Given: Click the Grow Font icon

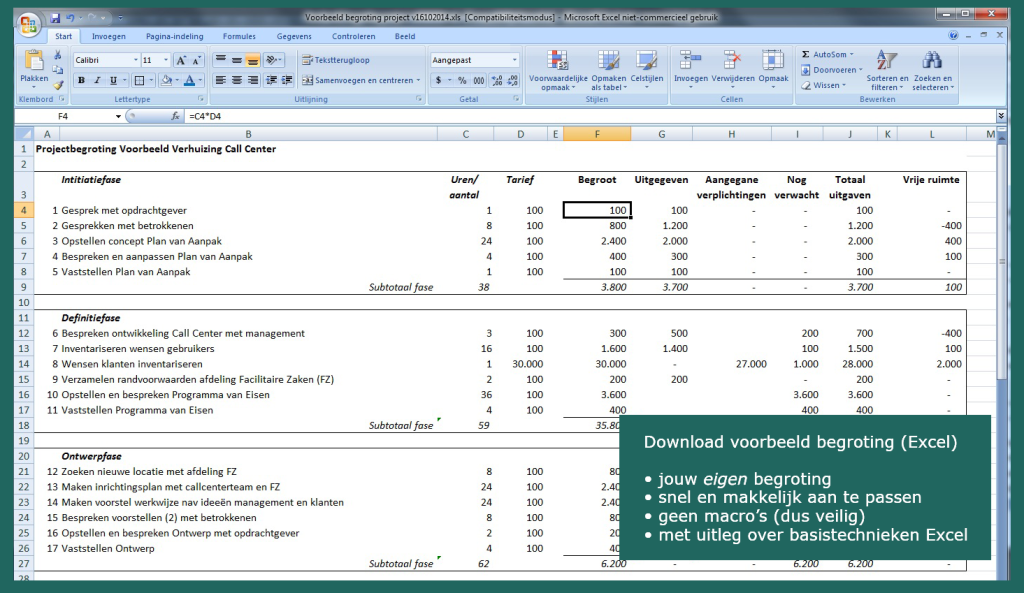Looking at the screenshot, I should click(181, 60).
